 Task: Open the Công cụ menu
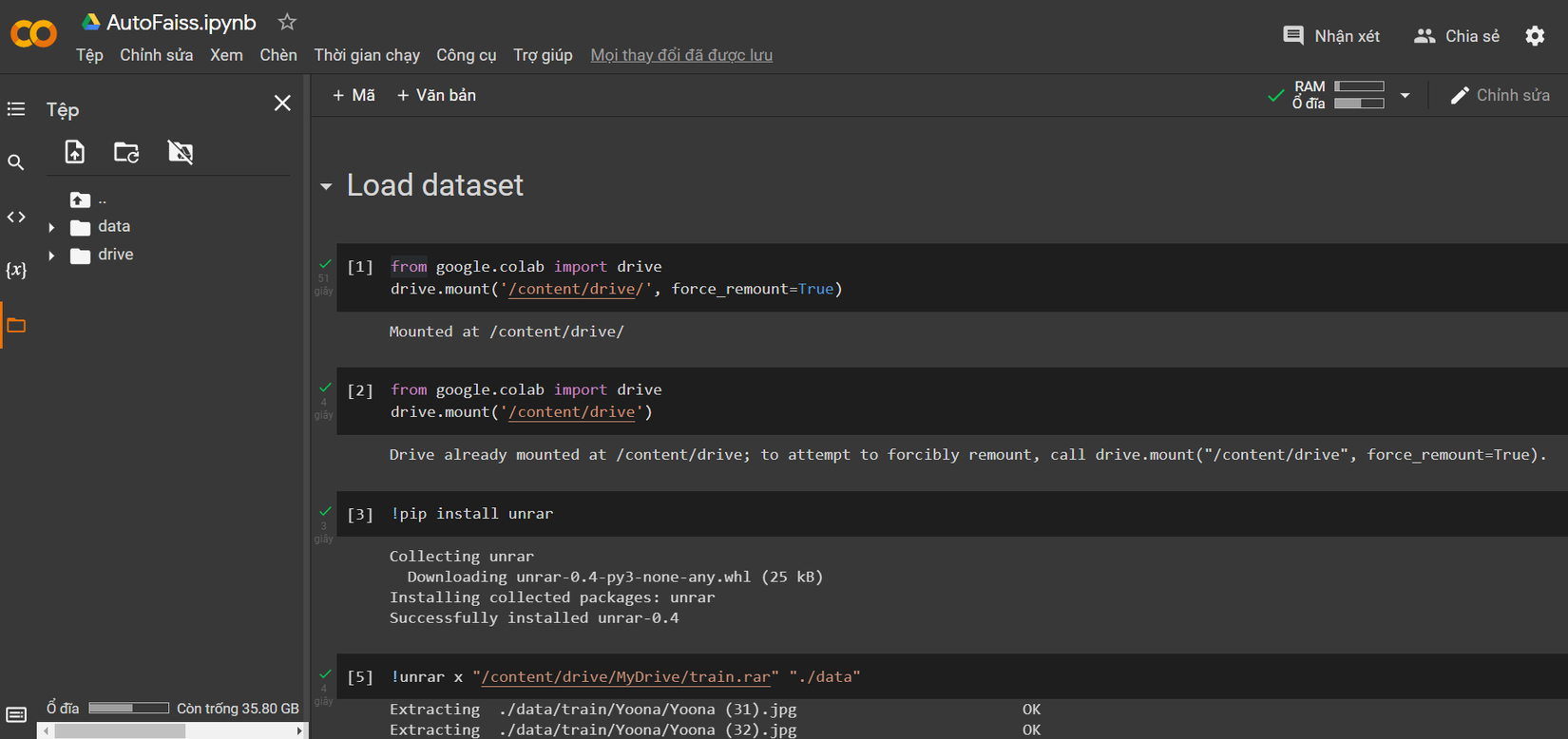pos(466,55)
